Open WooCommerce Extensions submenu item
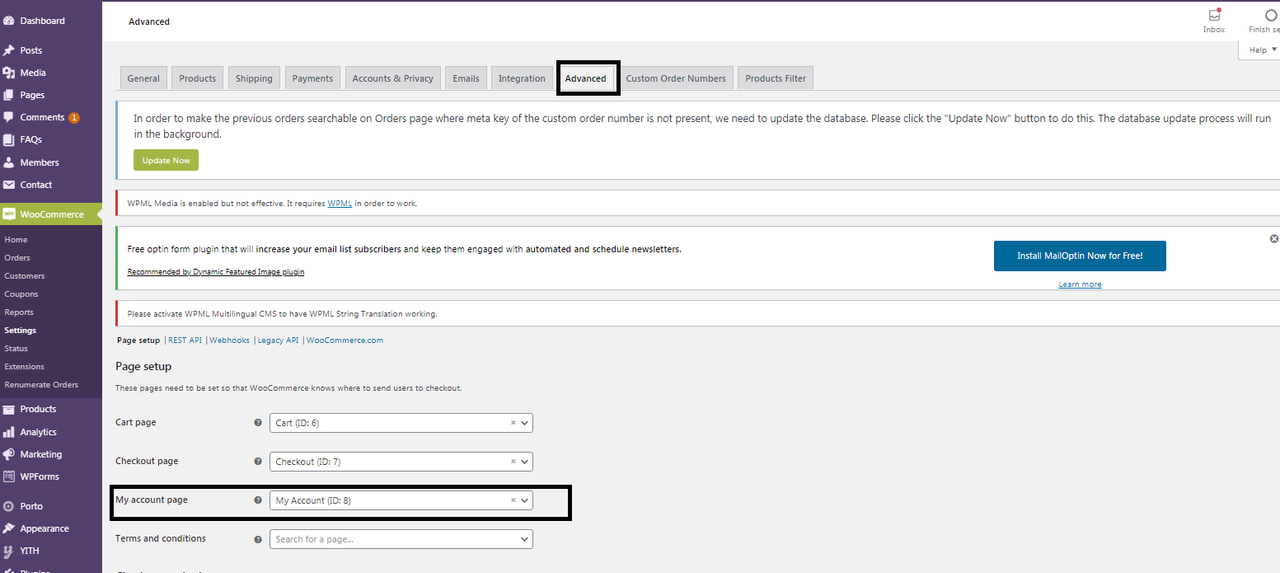Screen dimensions: 1280x573 click(x=24, y=366)
